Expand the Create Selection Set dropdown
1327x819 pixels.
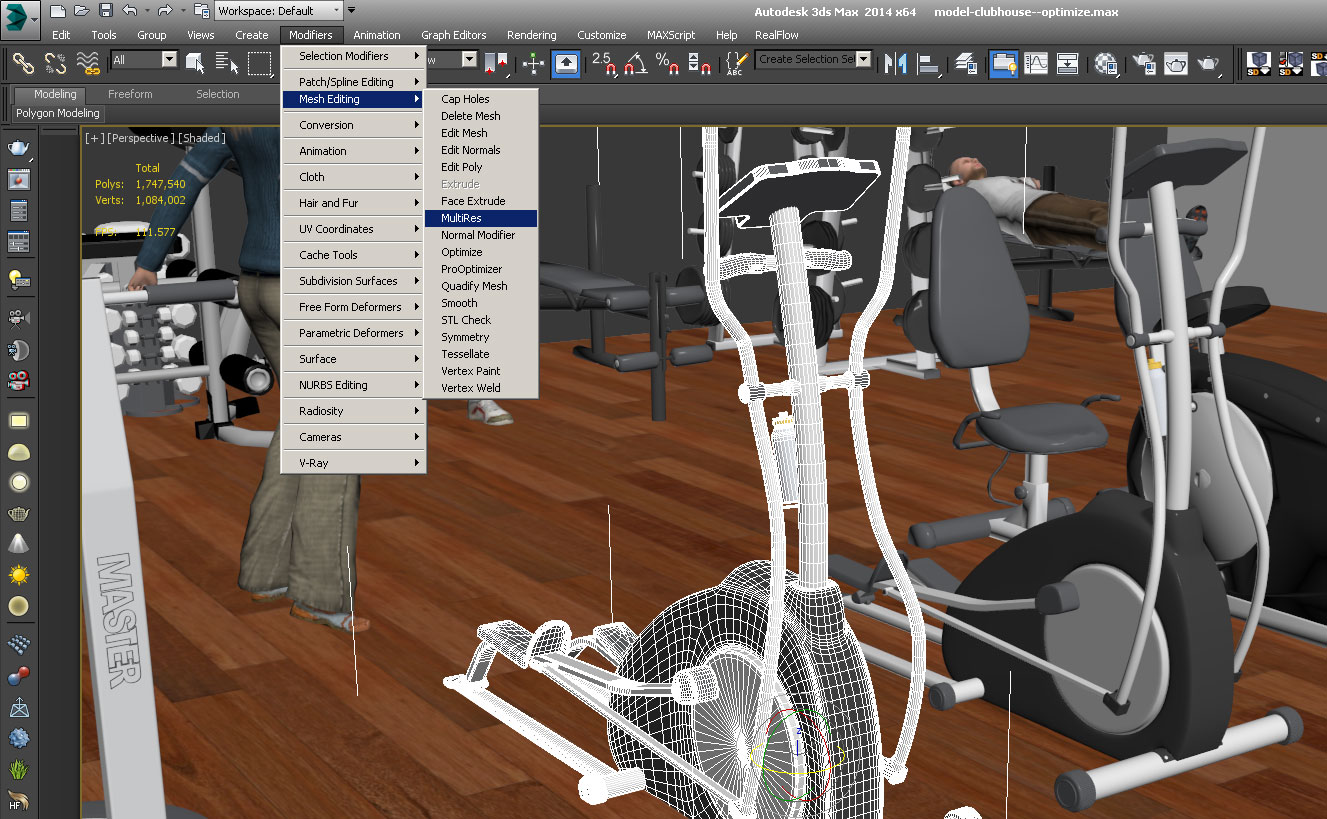tap(863, 60)
